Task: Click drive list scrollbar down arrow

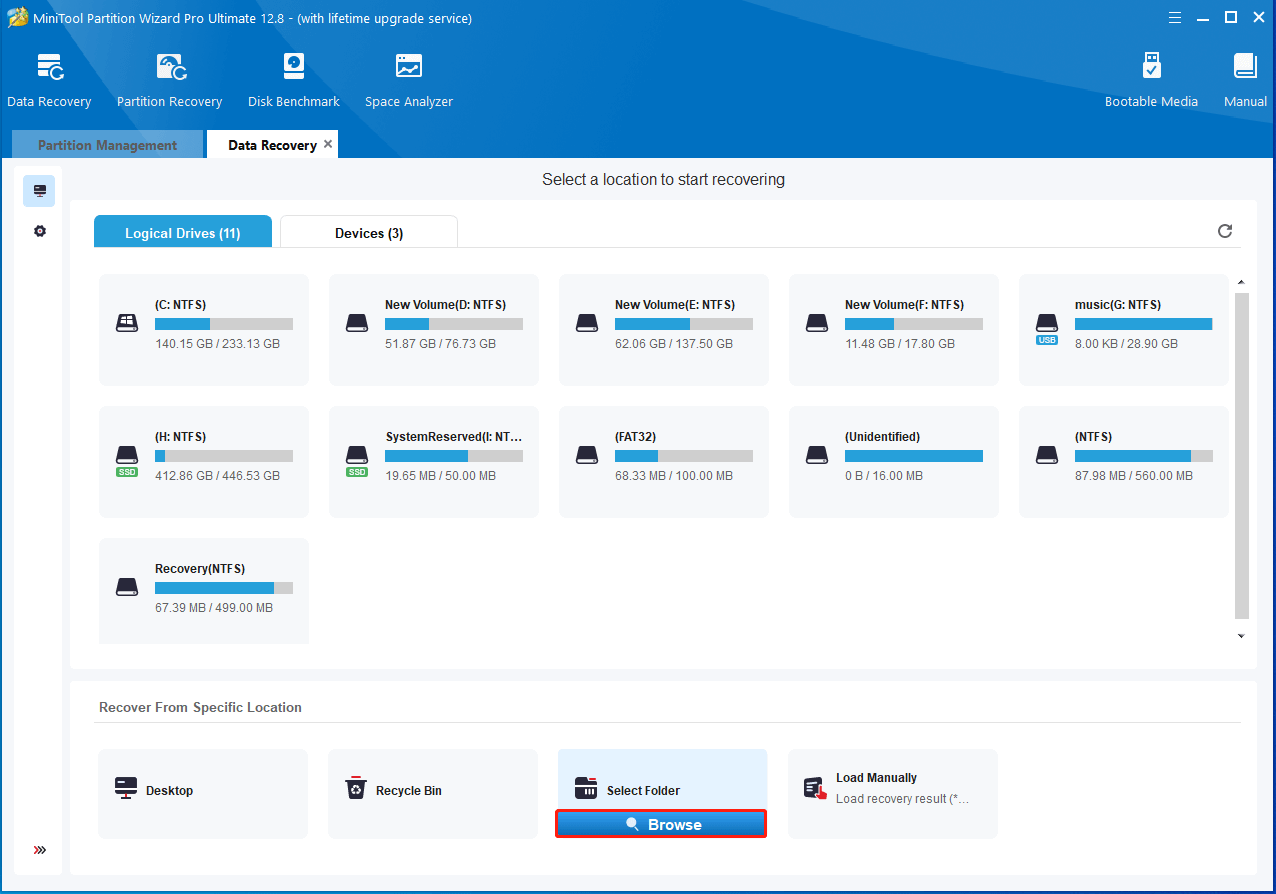Action: point(1241,636)
